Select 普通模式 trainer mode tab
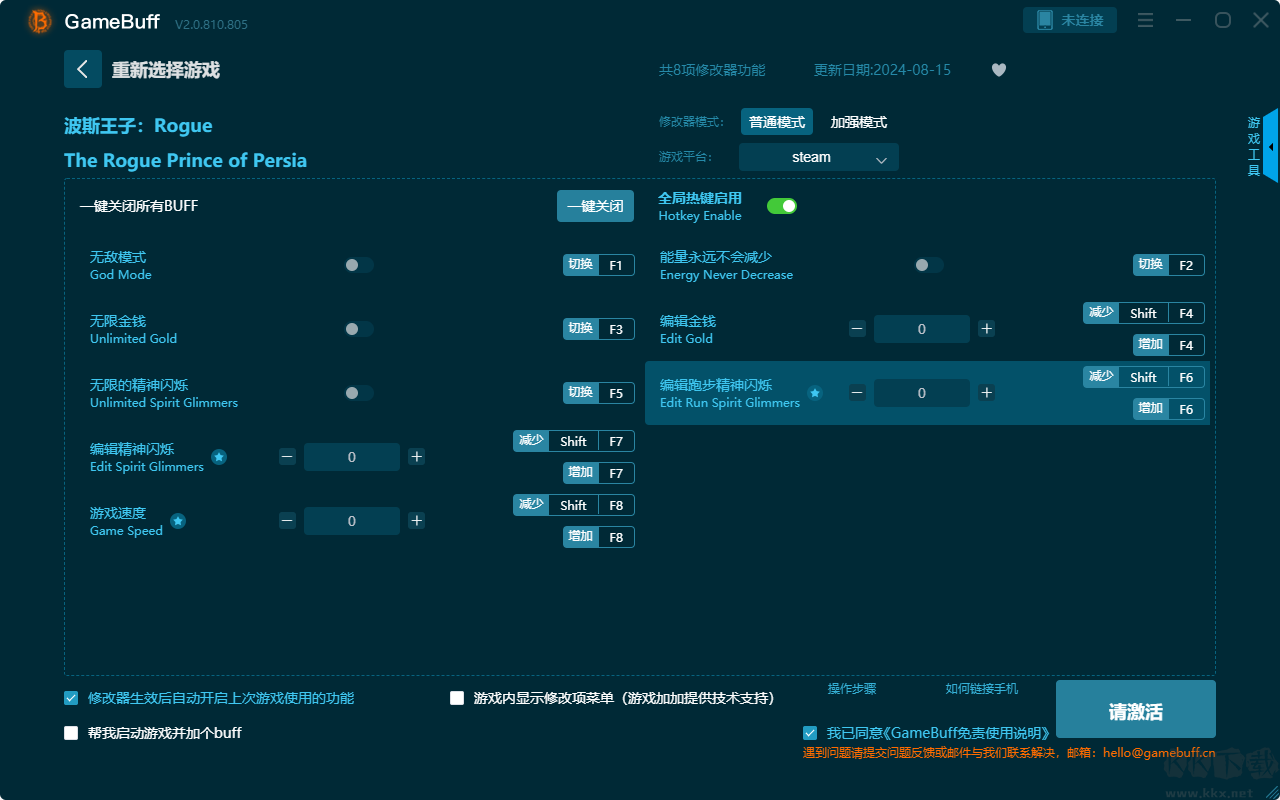This screenshot has width=1280, height=800. tap(777, 122)
